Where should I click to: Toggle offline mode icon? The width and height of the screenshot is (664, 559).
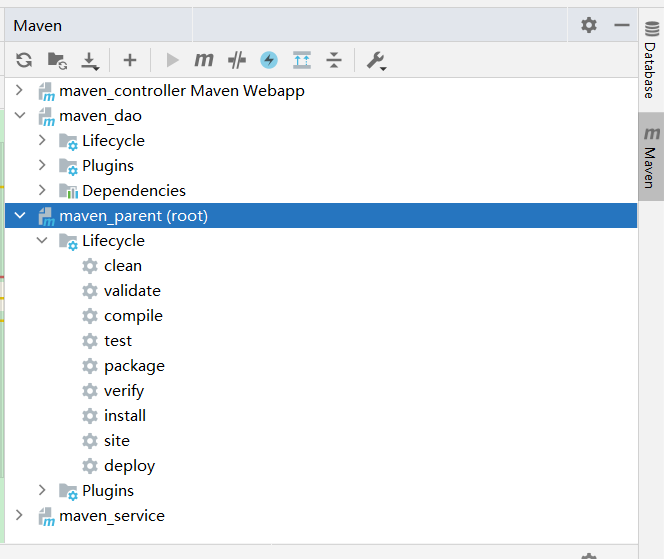pos(237,60)
